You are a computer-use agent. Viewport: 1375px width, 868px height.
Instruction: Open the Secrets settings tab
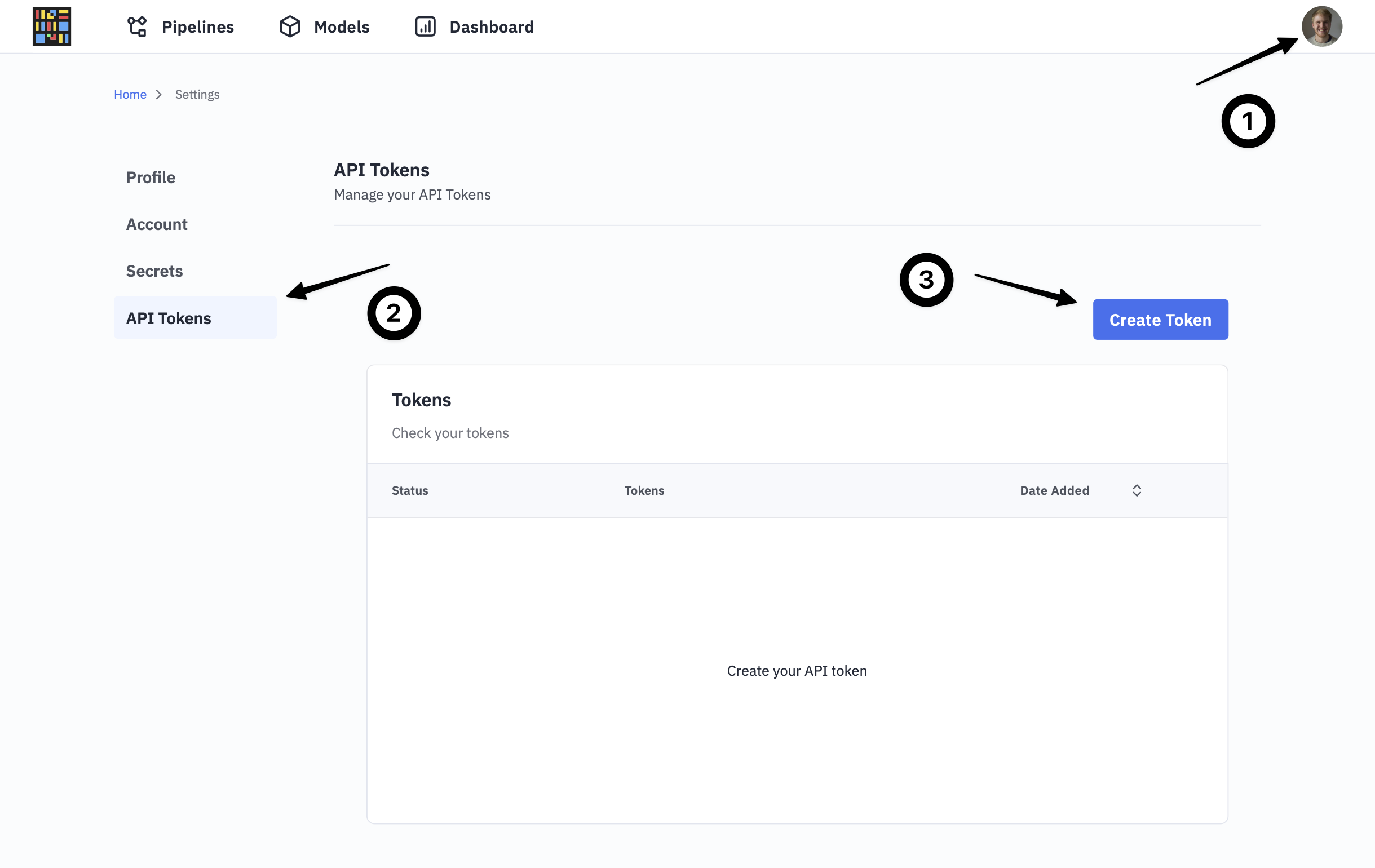pos(154,271)
